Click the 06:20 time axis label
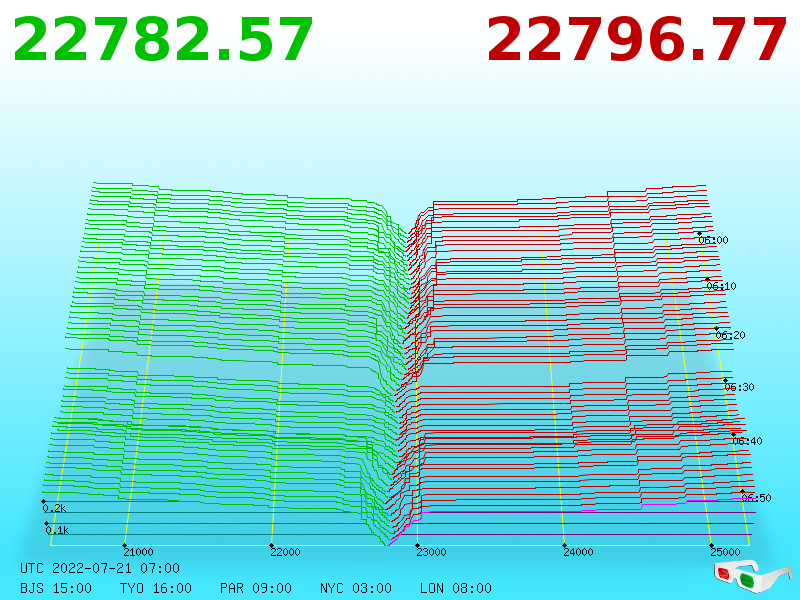The image size is (800, 600). (x=730, y=335)
